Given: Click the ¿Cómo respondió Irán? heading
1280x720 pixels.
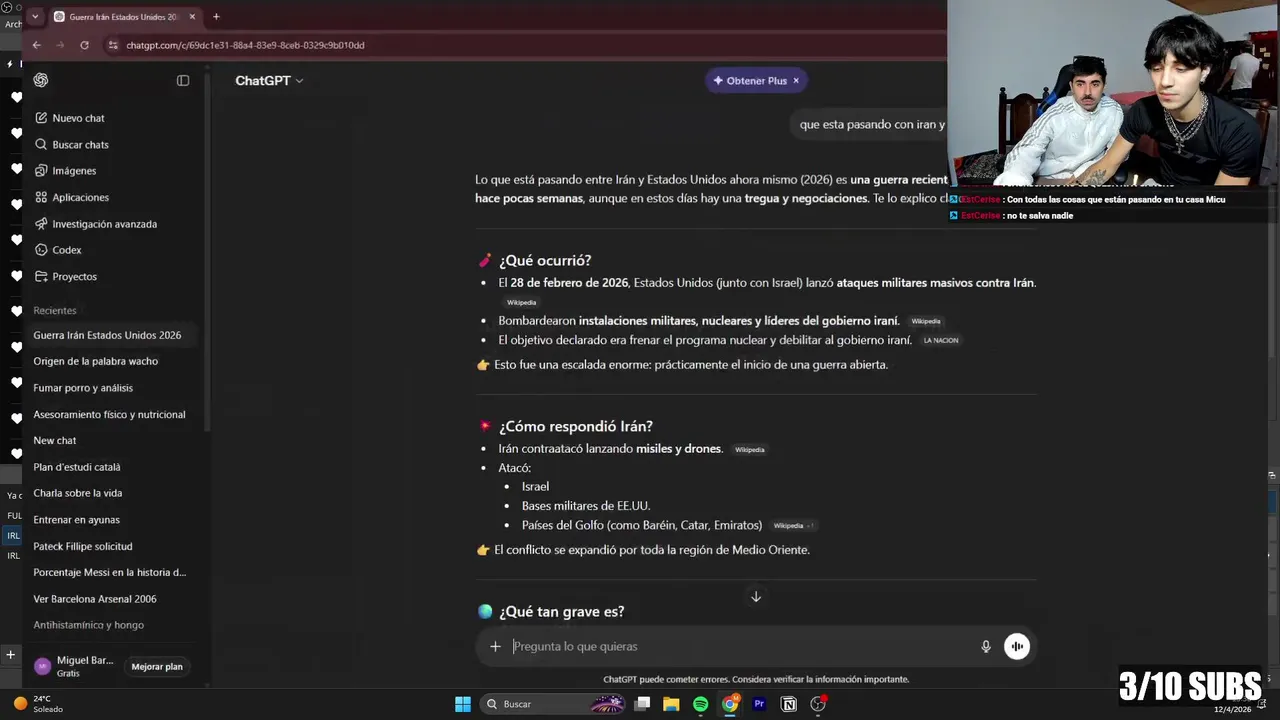Looking at the screenshot, I should coord(576,426).
